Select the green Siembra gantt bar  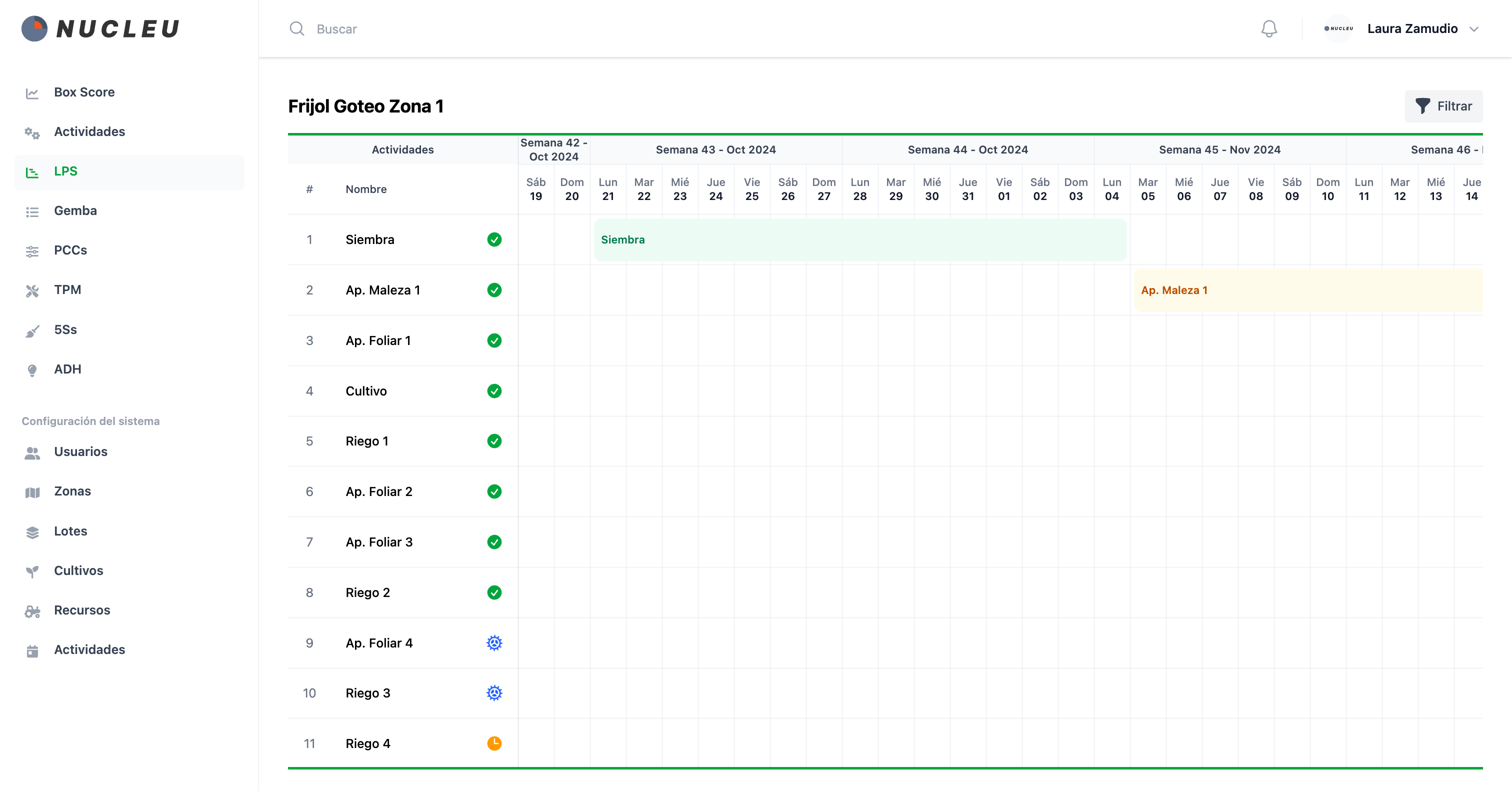pyautogui.click(x=860, y=239)
